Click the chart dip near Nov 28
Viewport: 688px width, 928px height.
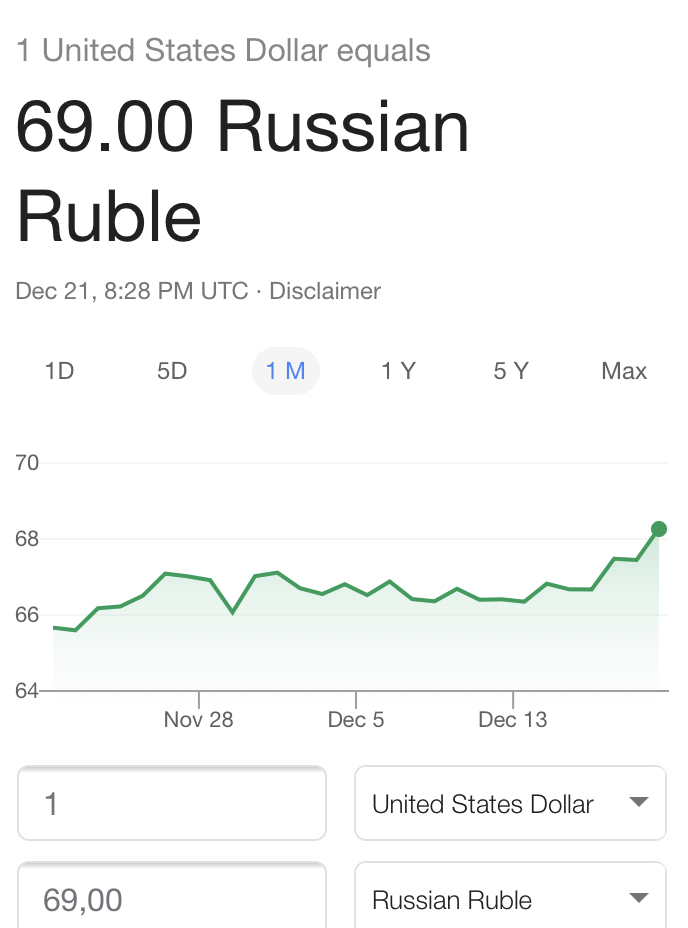coord(233,612)
